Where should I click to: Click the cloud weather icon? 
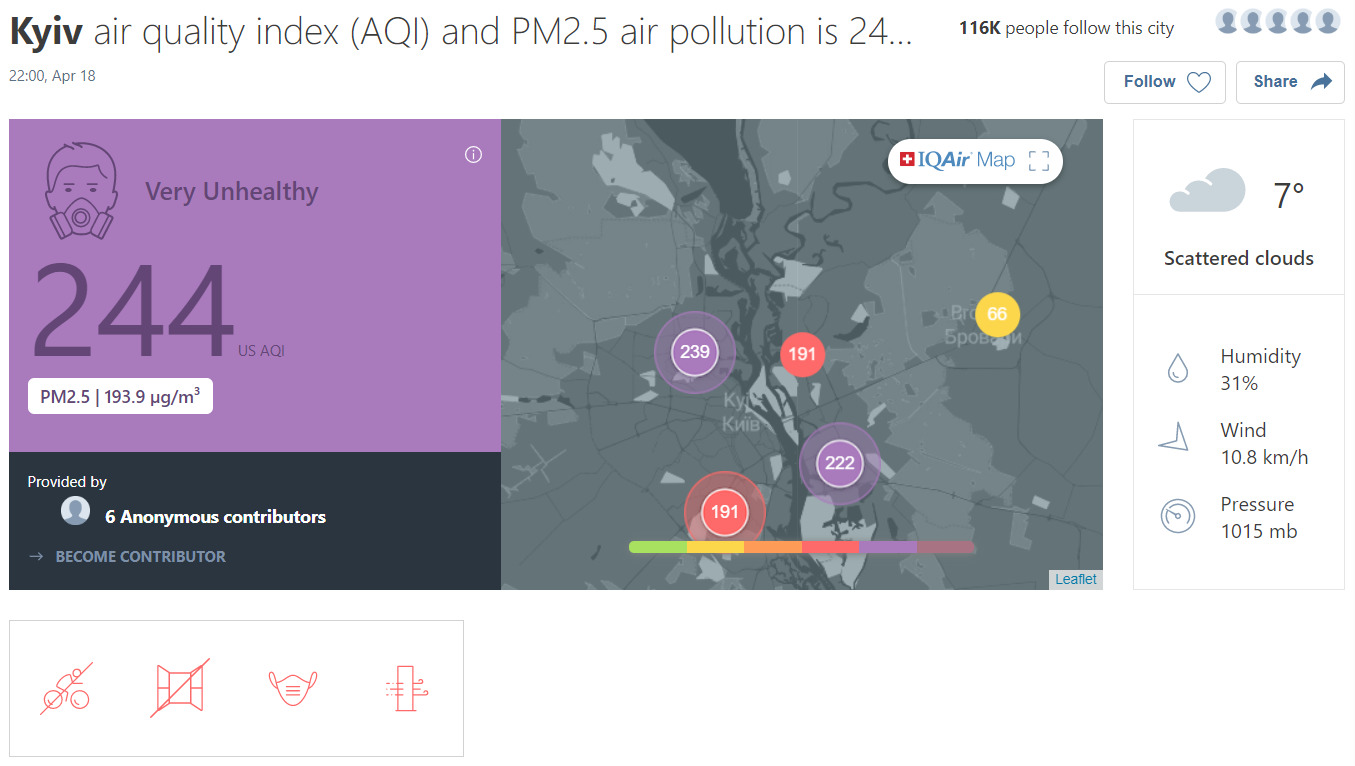pyautogui.click(x=1207, y=192)
